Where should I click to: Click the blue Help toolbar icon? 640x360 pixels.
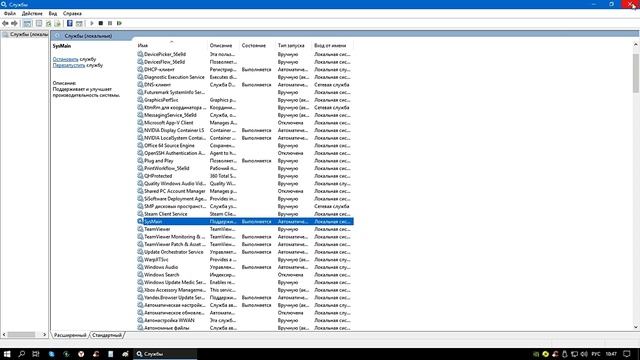tap(70, 23)
